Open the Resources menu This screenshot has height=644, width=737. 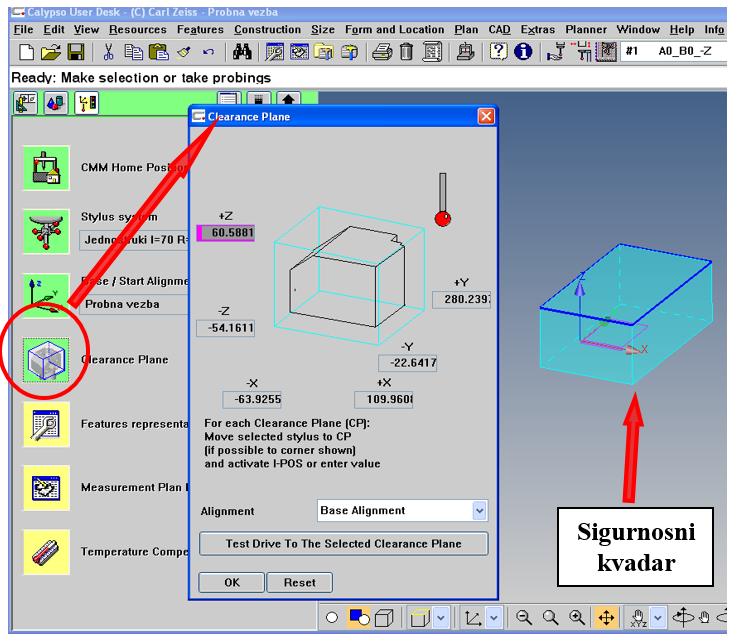(x=138, y=30)
